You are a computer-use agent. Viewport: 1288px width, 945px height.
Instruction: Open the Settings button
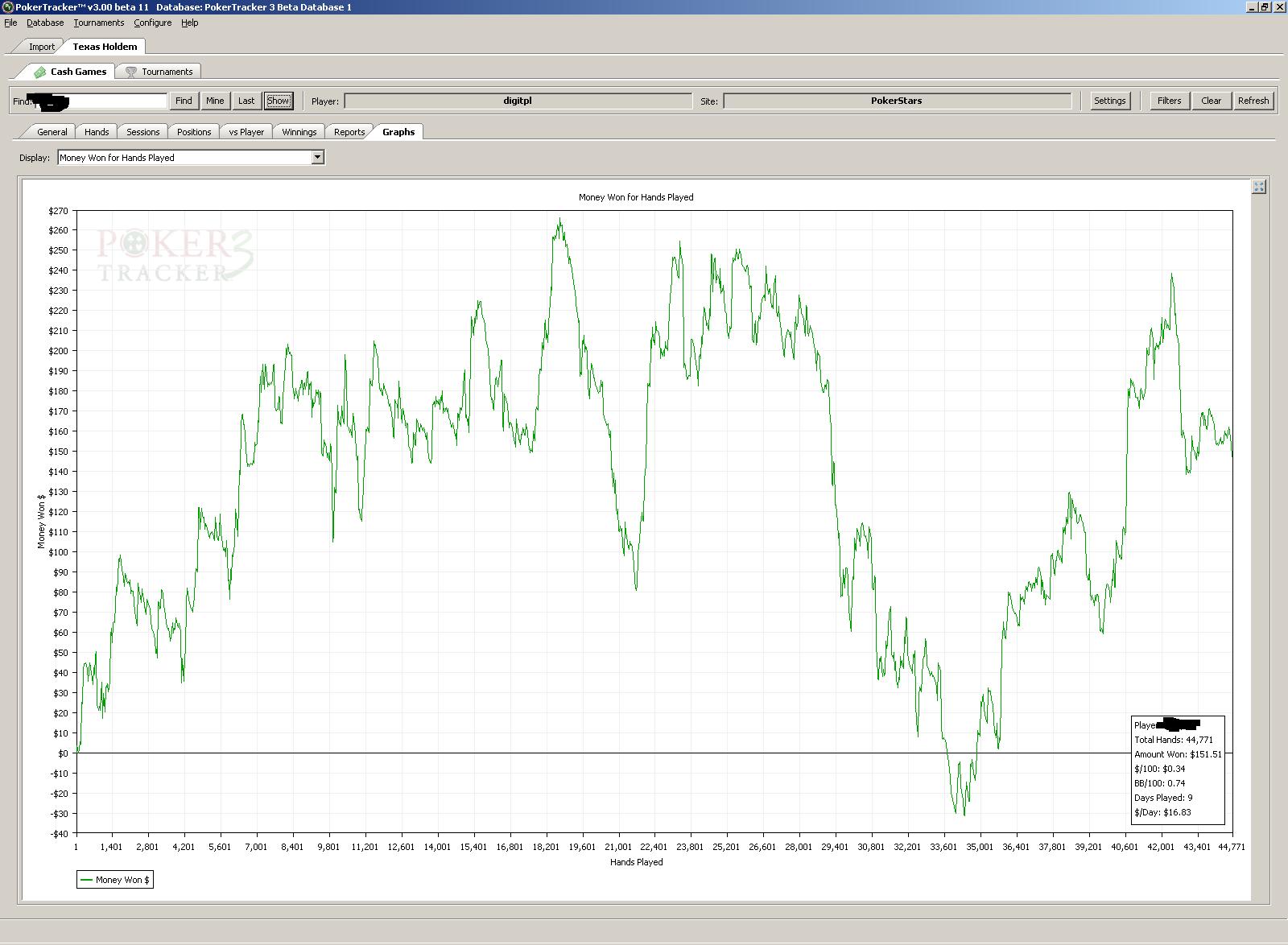pyautogui.click(x=1109, y=101)
